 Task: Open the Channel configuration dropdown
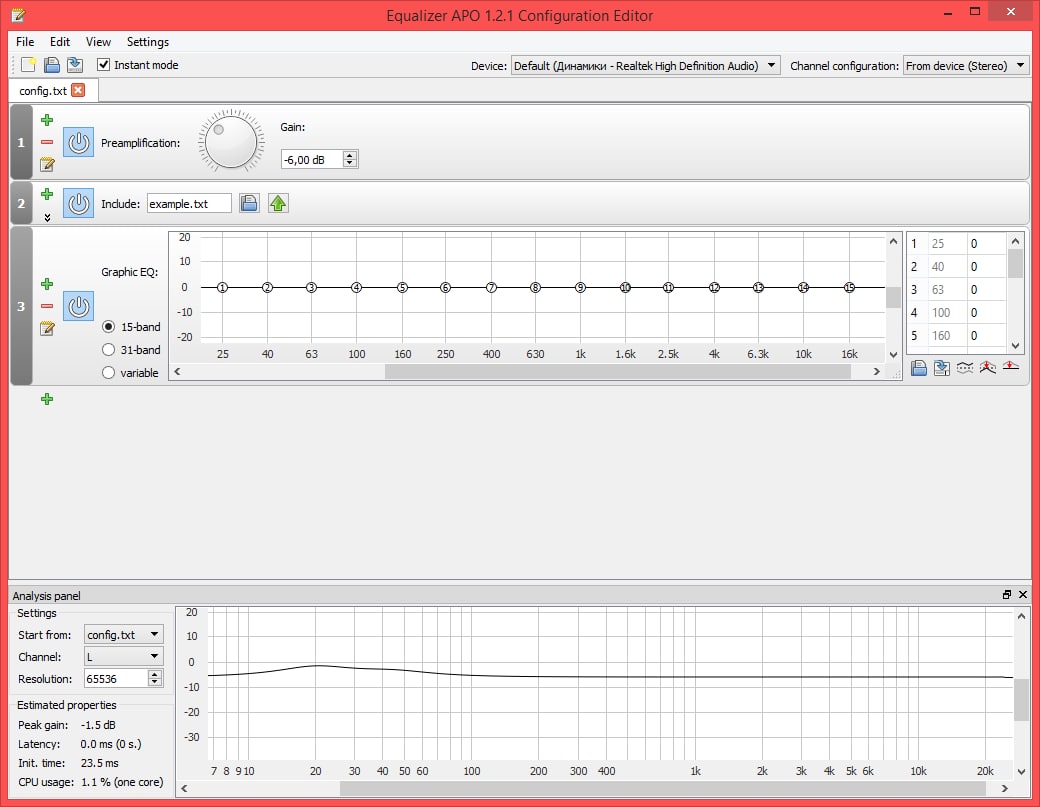(966, 66)
